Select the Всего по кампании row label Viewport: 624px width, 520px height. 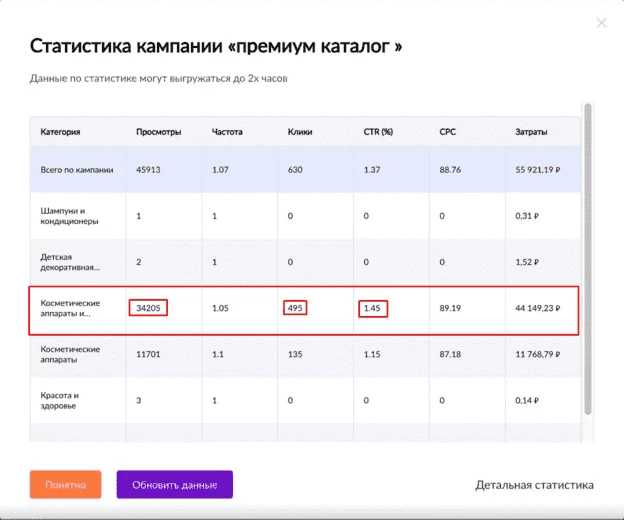tap(77, 170)
